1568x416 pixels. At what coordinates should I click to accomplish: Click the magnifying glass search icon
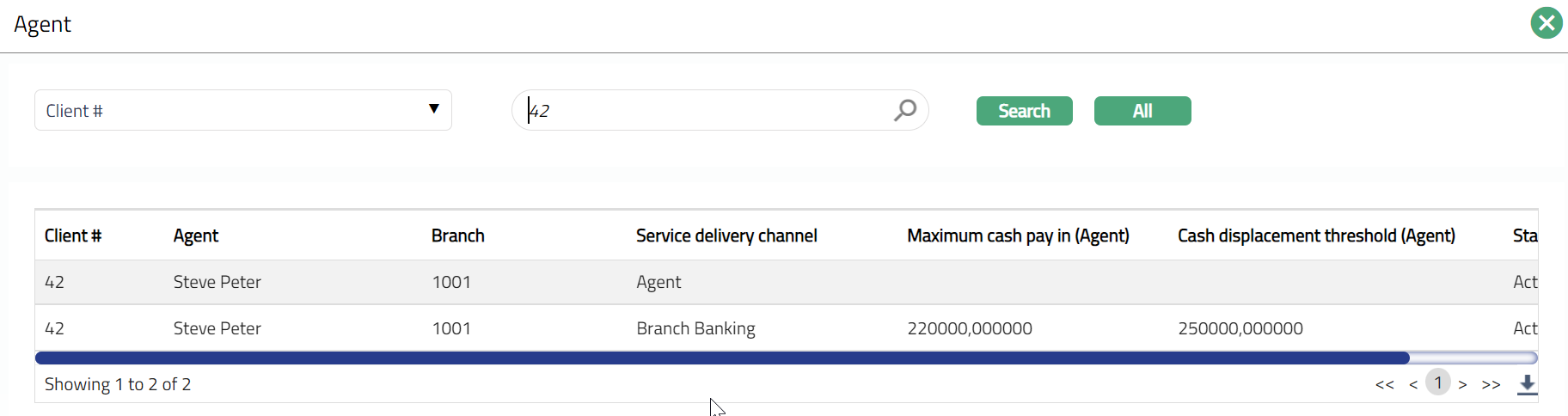(x=904, y=110)
